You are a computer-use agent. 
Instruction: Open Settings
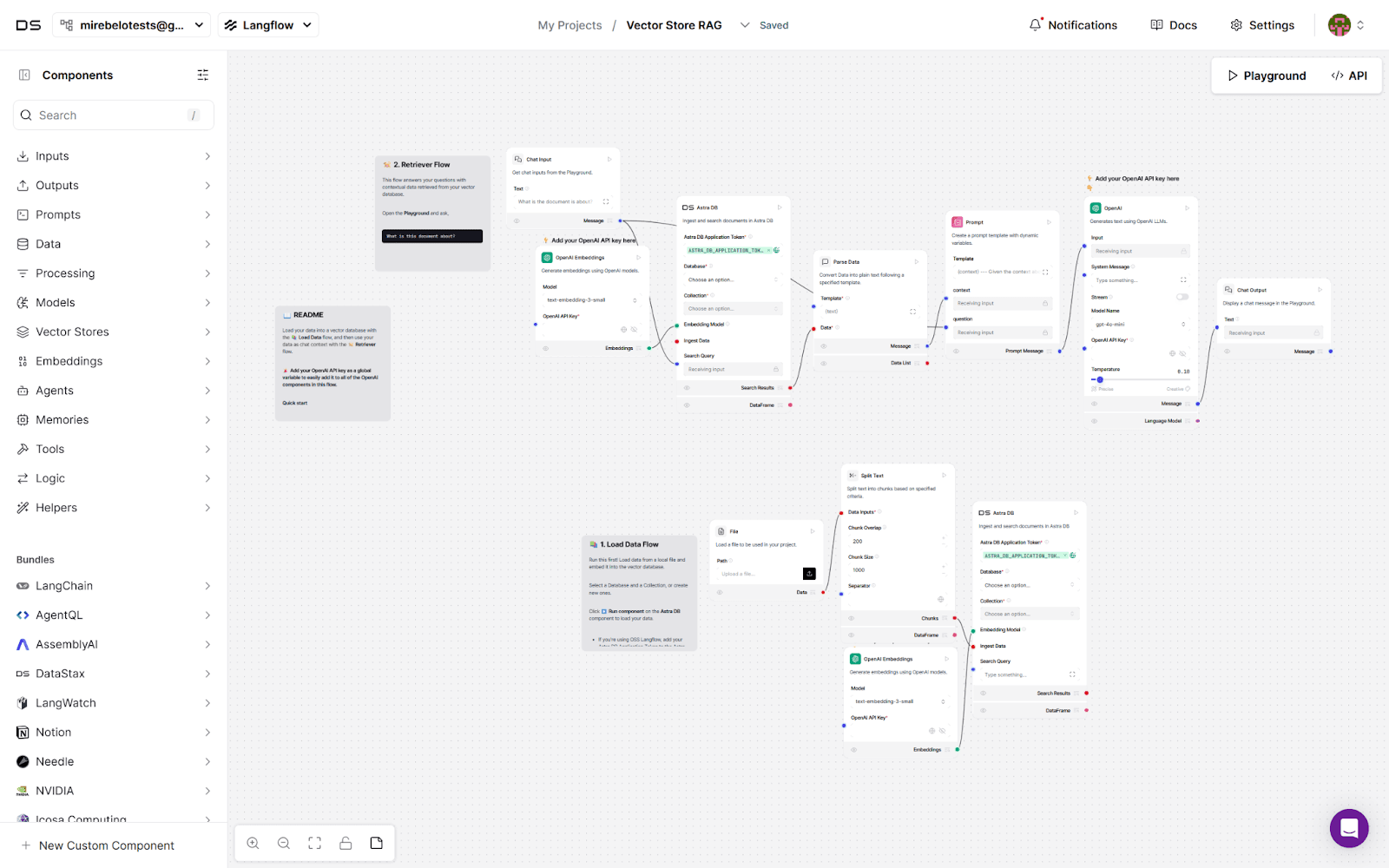coord(1262,25)
